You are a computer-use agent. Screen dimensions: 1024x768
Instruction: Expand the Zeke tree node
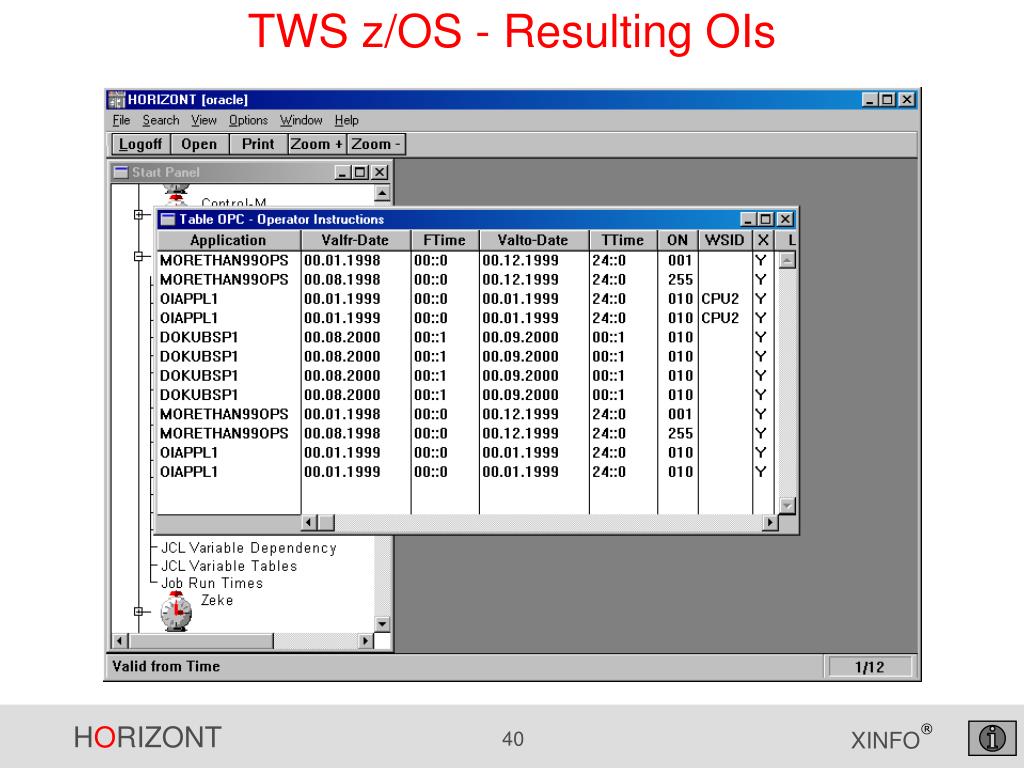coord(138,611)
